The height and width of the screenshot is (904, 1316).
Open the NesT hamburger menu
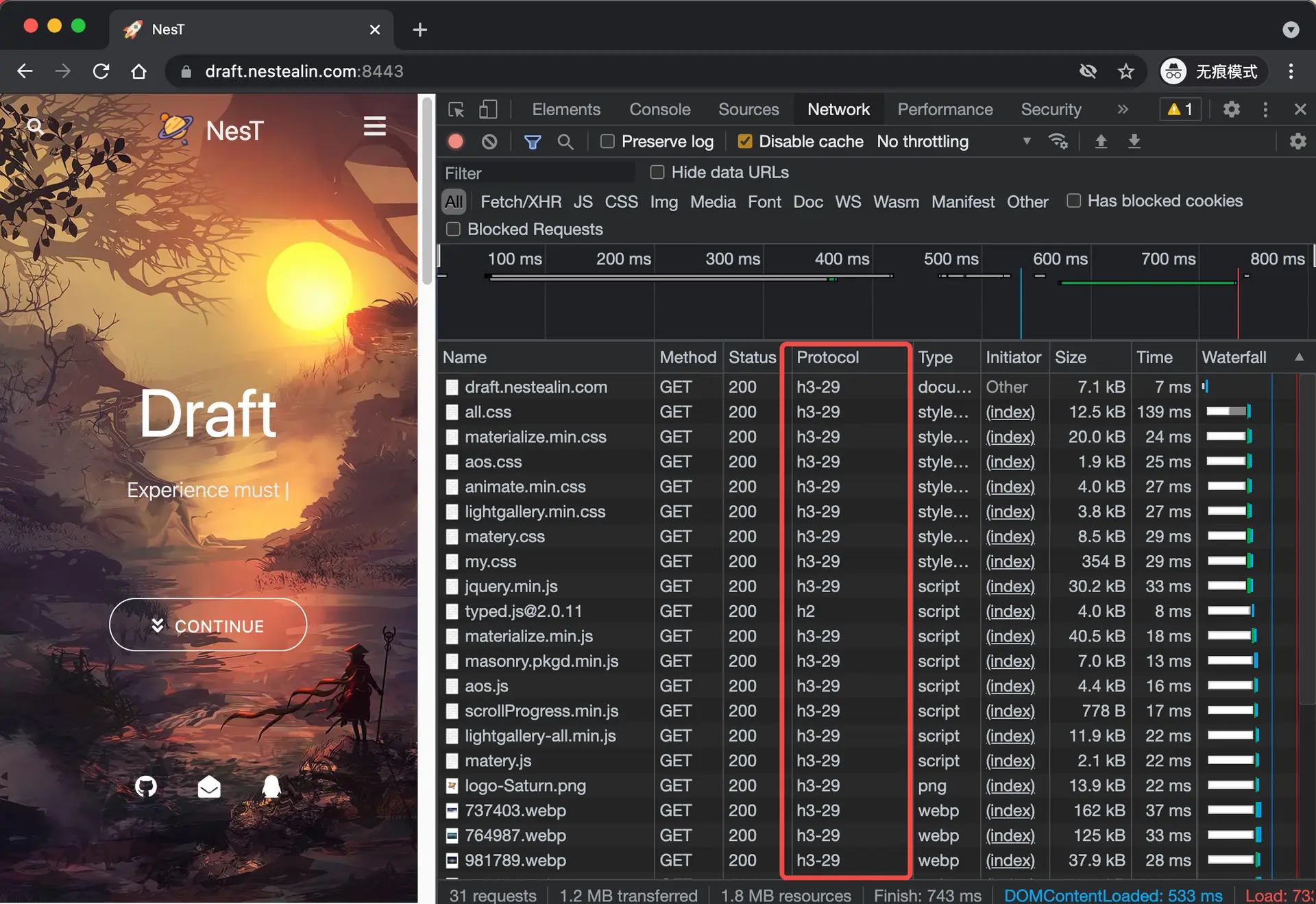[x=374, y=126]
